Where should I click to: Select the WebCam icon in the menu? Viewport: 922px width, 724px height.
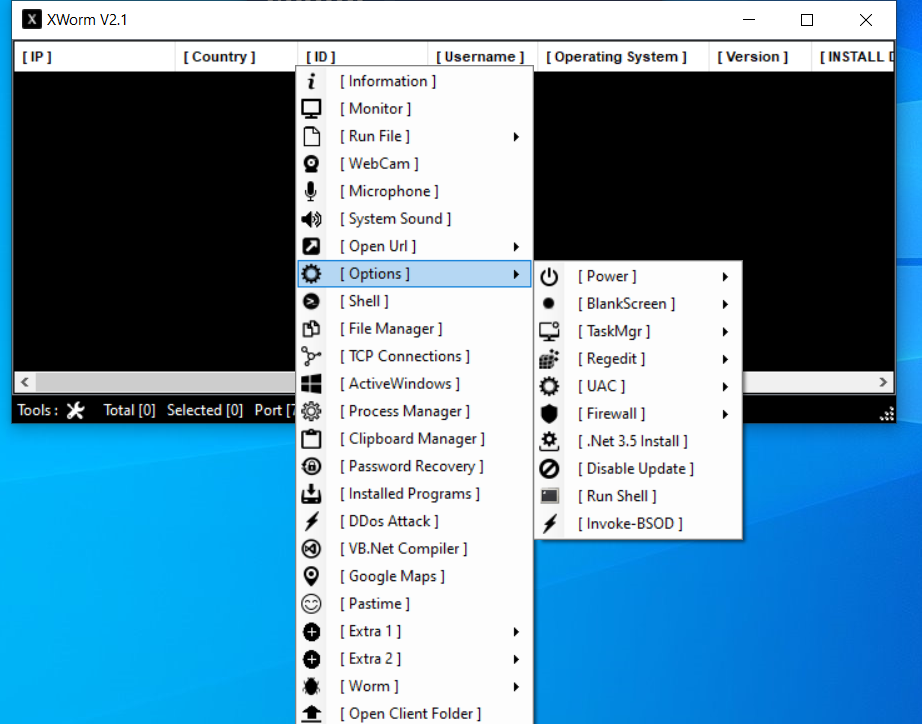(311, 164)
